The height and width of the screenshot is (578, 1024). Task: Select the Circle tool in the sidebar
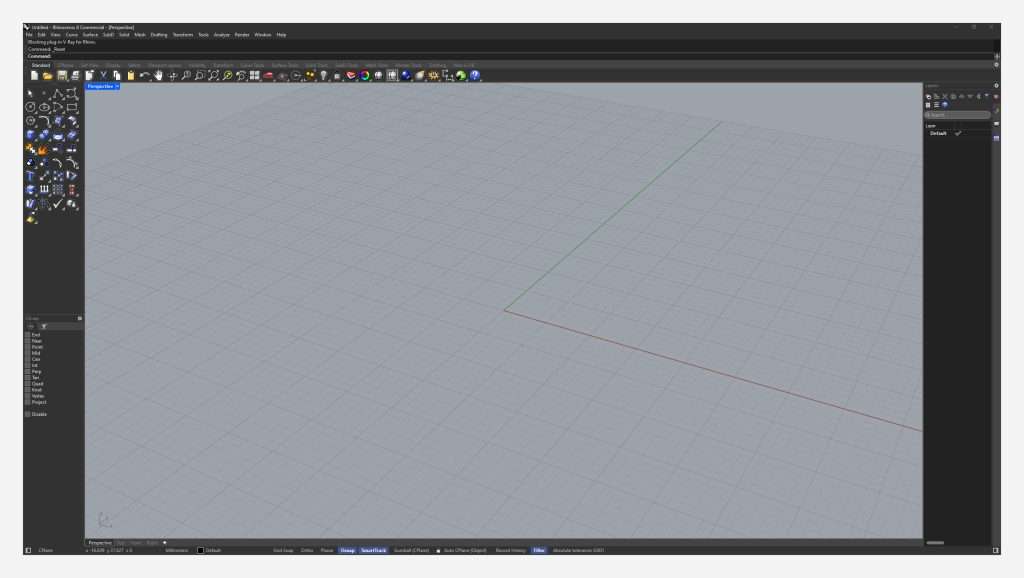pos(30,107)
